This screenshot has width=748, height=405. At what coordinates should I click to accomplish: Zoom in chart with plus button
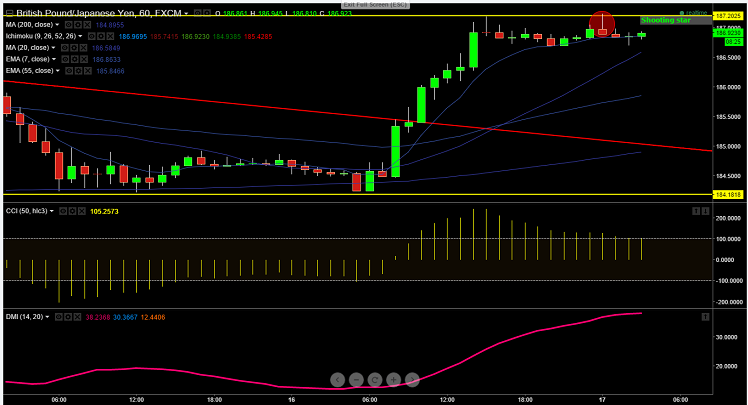394,380
